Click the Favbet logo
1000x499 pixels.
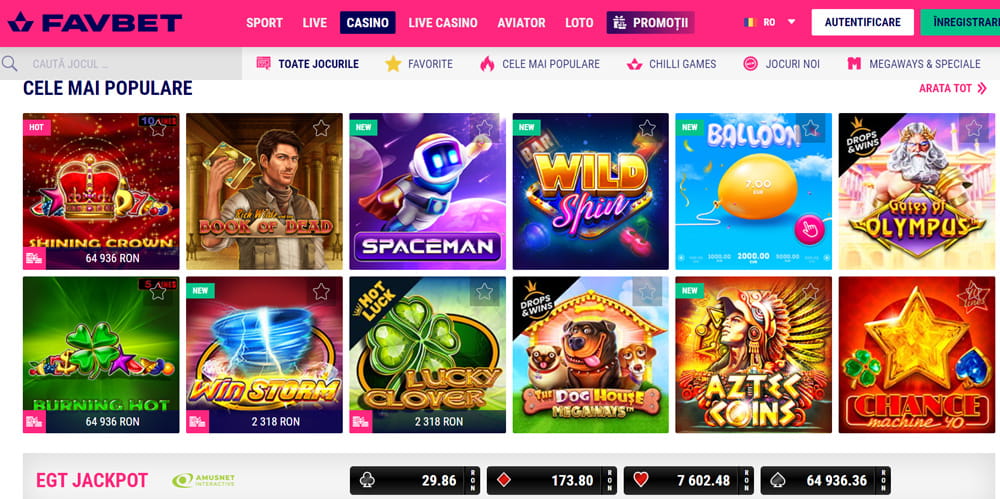[94, 23]
